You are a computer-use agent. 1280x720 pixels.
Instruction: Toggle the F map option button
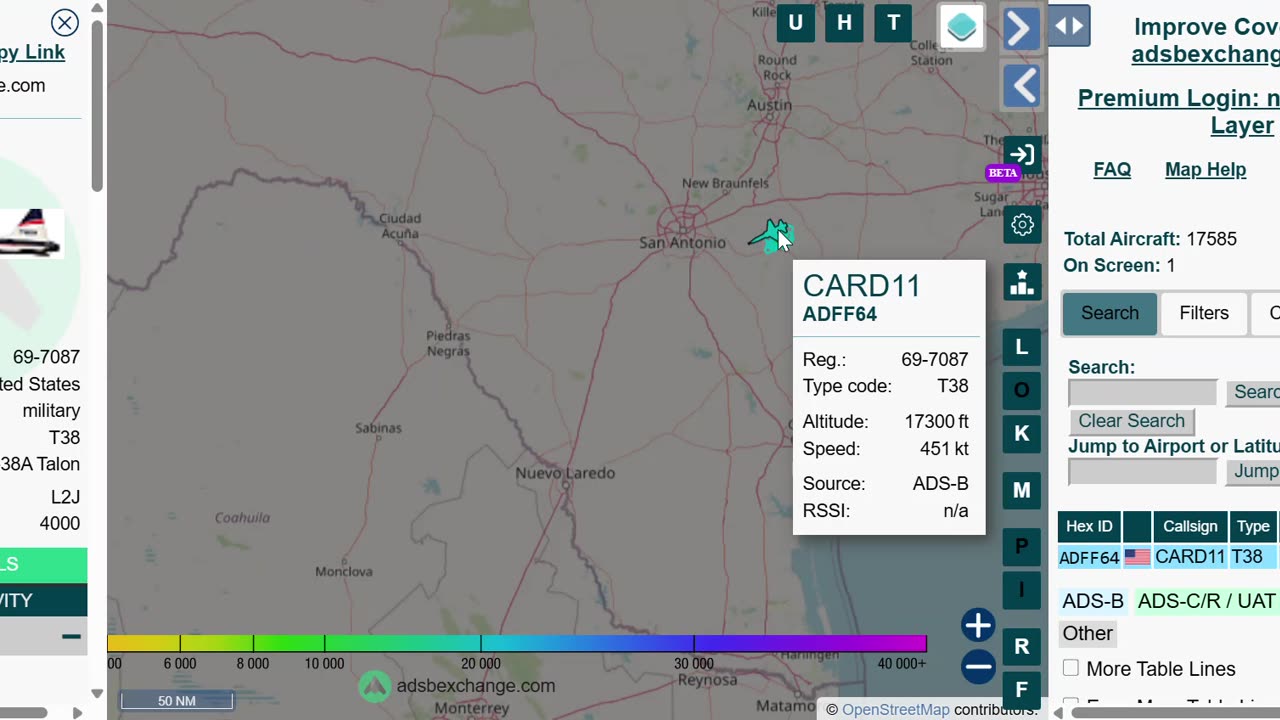point(1022,689)
